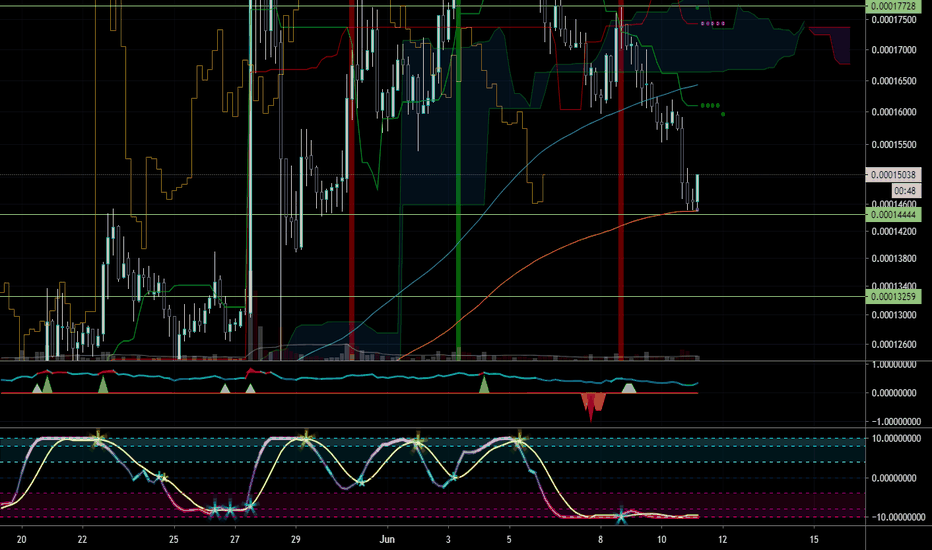Click the 10.00000000 oscillator scale value
The image size is (932, 550).
(x=896, y=438)
